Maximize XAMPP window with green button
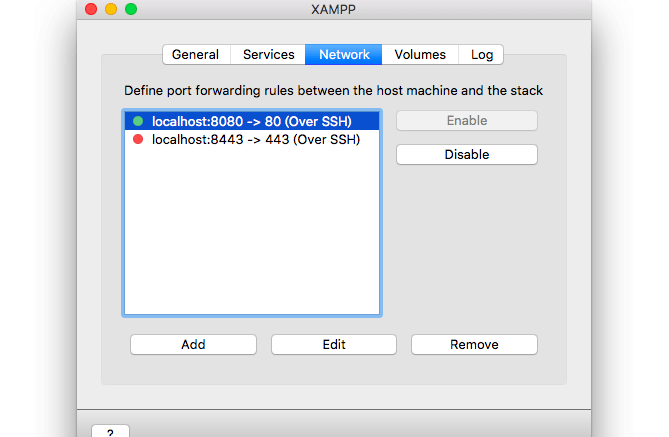 pyautogui.click(x=131, y=9)
